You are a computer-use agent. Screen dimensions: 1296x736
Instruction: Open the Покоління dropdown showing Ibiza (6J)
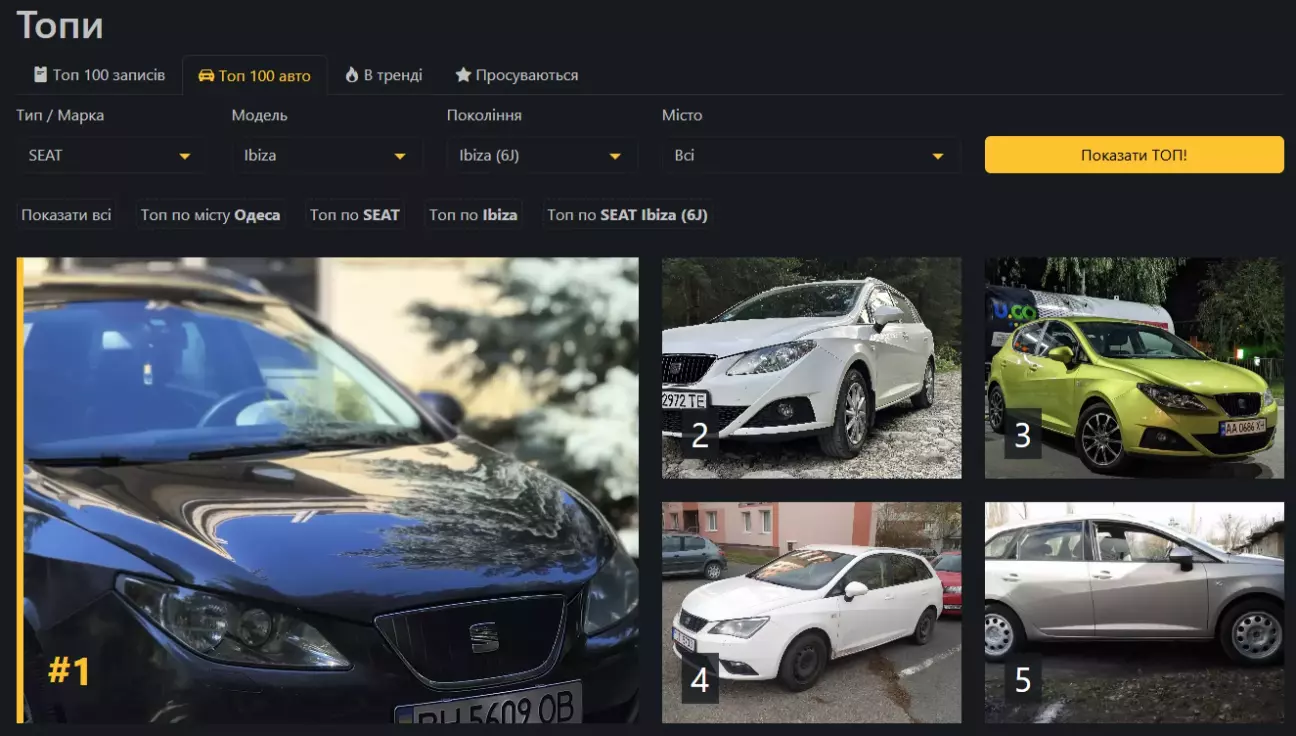pos(540,156)
